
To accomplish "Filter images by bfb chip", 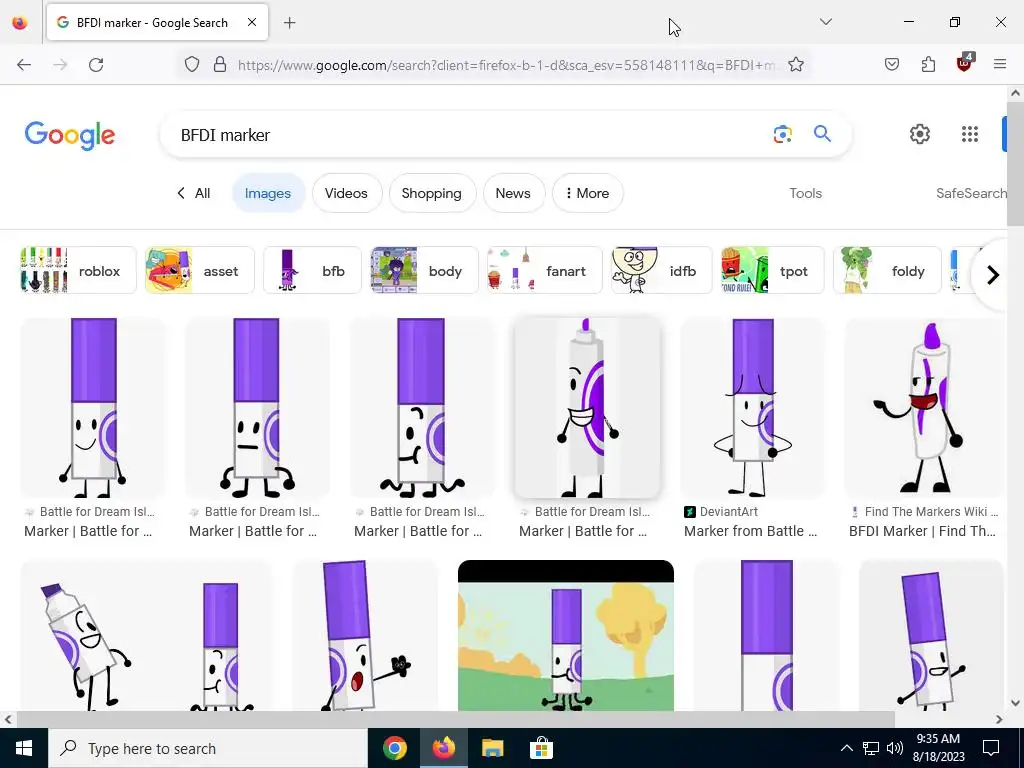I will click(312, 270).
